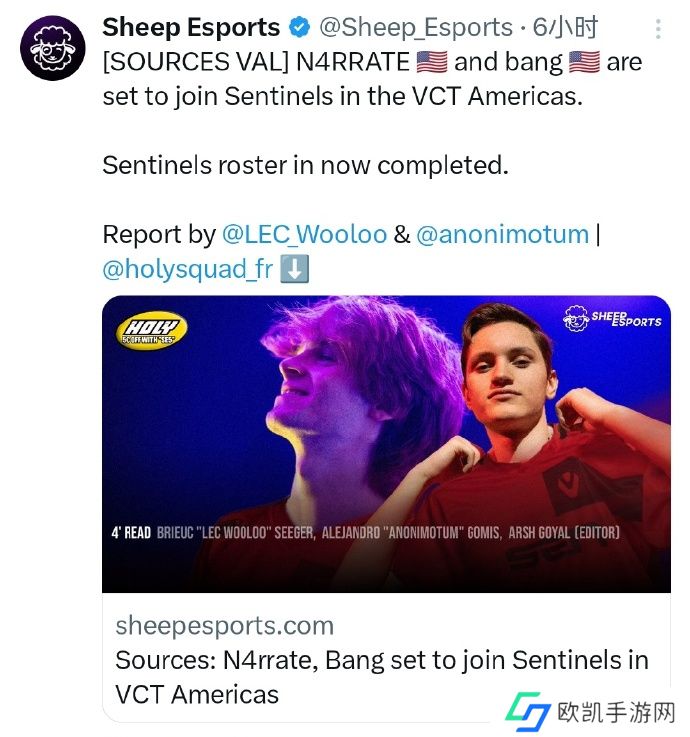Image resolution: width=690 pixels, height=737 pixels.
Task: Click the US flag after N4RRATE
Action: pos(430,62)
